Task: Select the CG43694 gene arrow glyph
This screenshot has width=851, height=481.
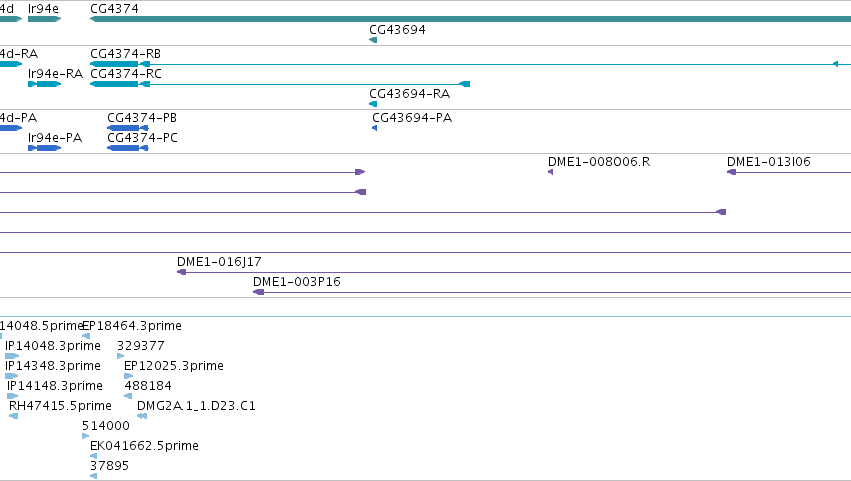Action: point(373,40)
